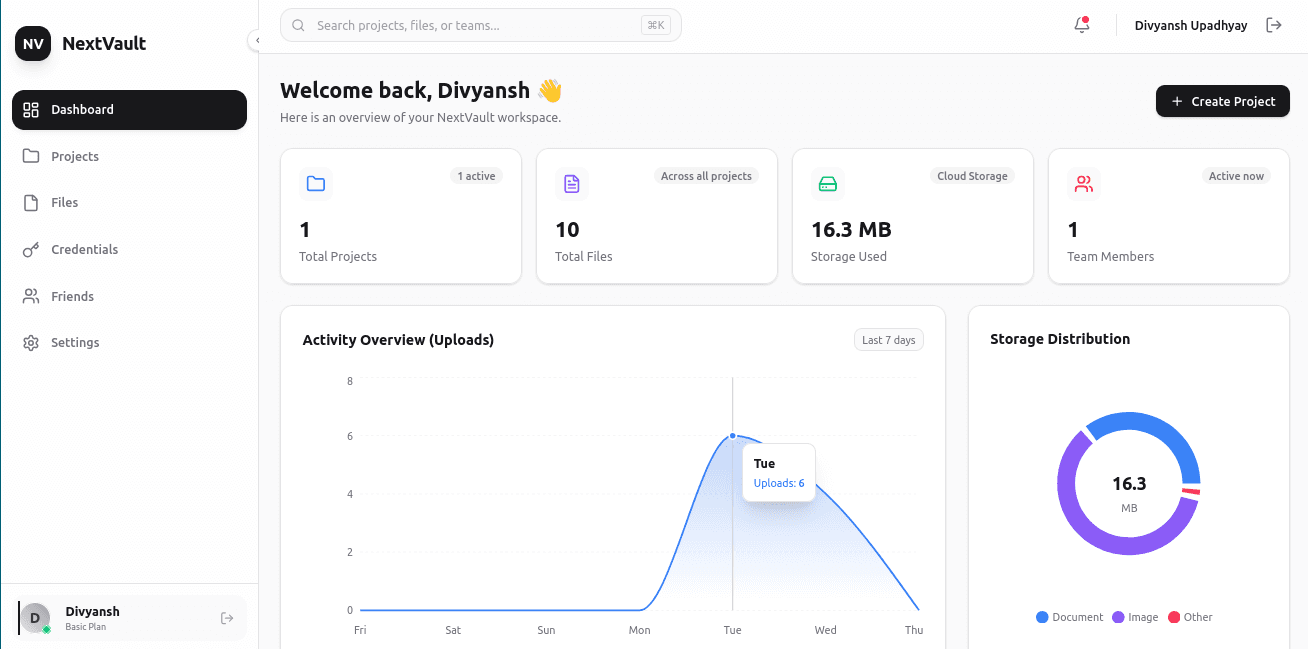Click the Files document icon in sidebar
This screenshot has height=649, width=1308.
31,203
